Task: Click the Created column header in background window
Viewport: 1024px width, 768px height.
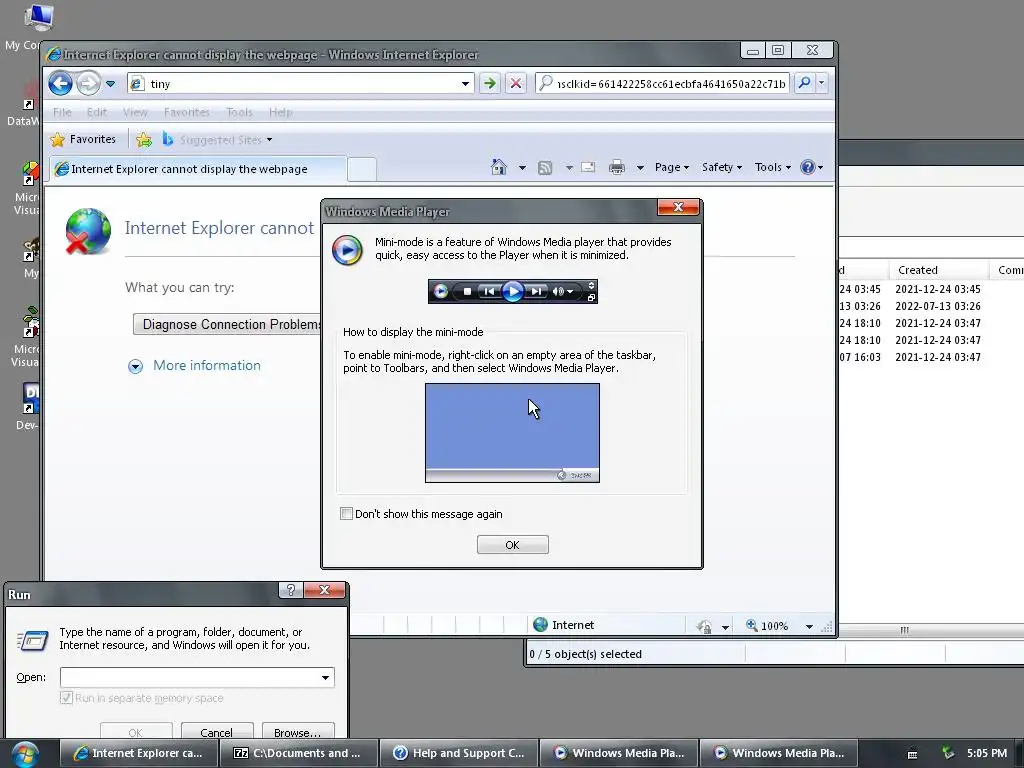Action: (x=938, y=270)
